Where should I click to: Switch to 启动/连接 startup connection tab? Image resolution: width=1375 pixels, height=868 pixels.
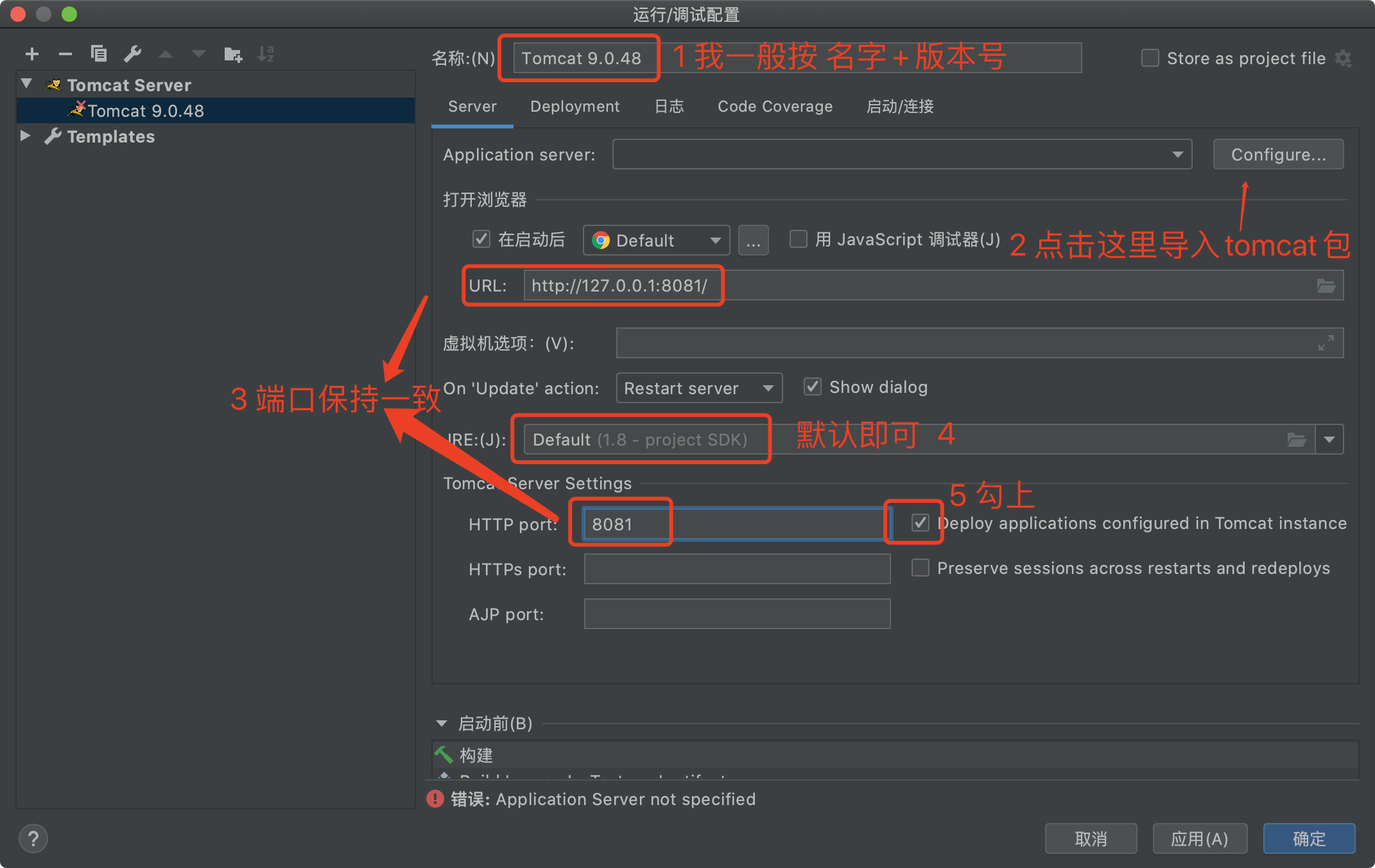point(900,107)
